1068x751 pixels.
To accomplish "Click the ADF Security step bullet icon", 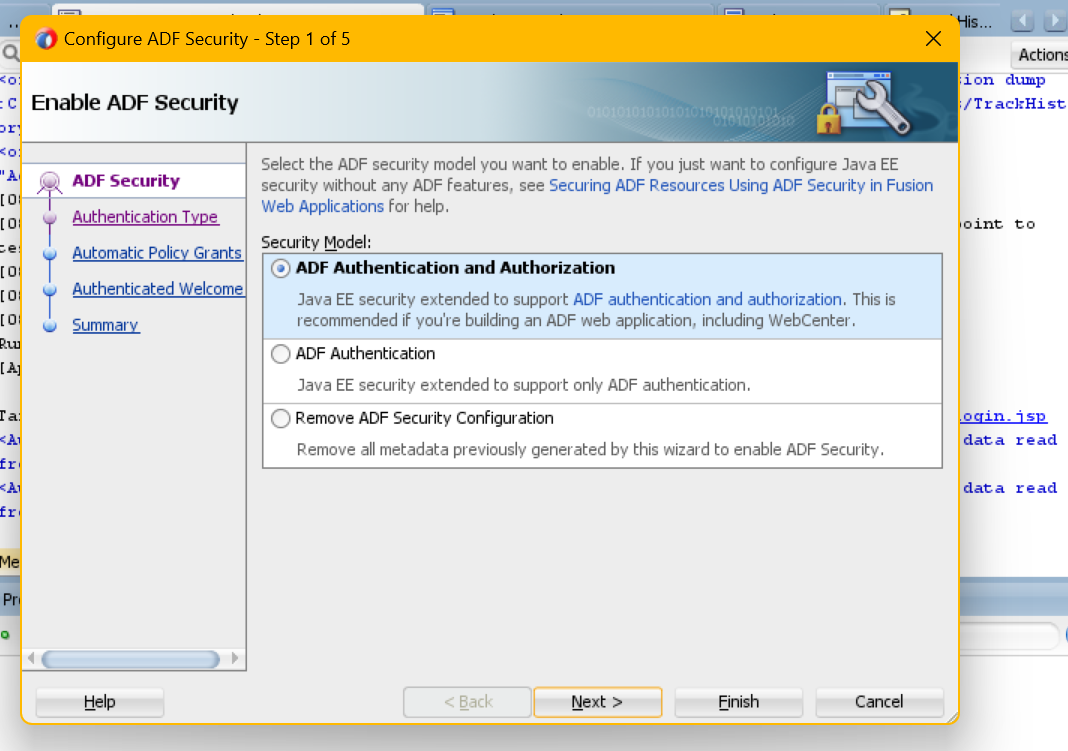I will pyautogui.click(x=49, y=182).
